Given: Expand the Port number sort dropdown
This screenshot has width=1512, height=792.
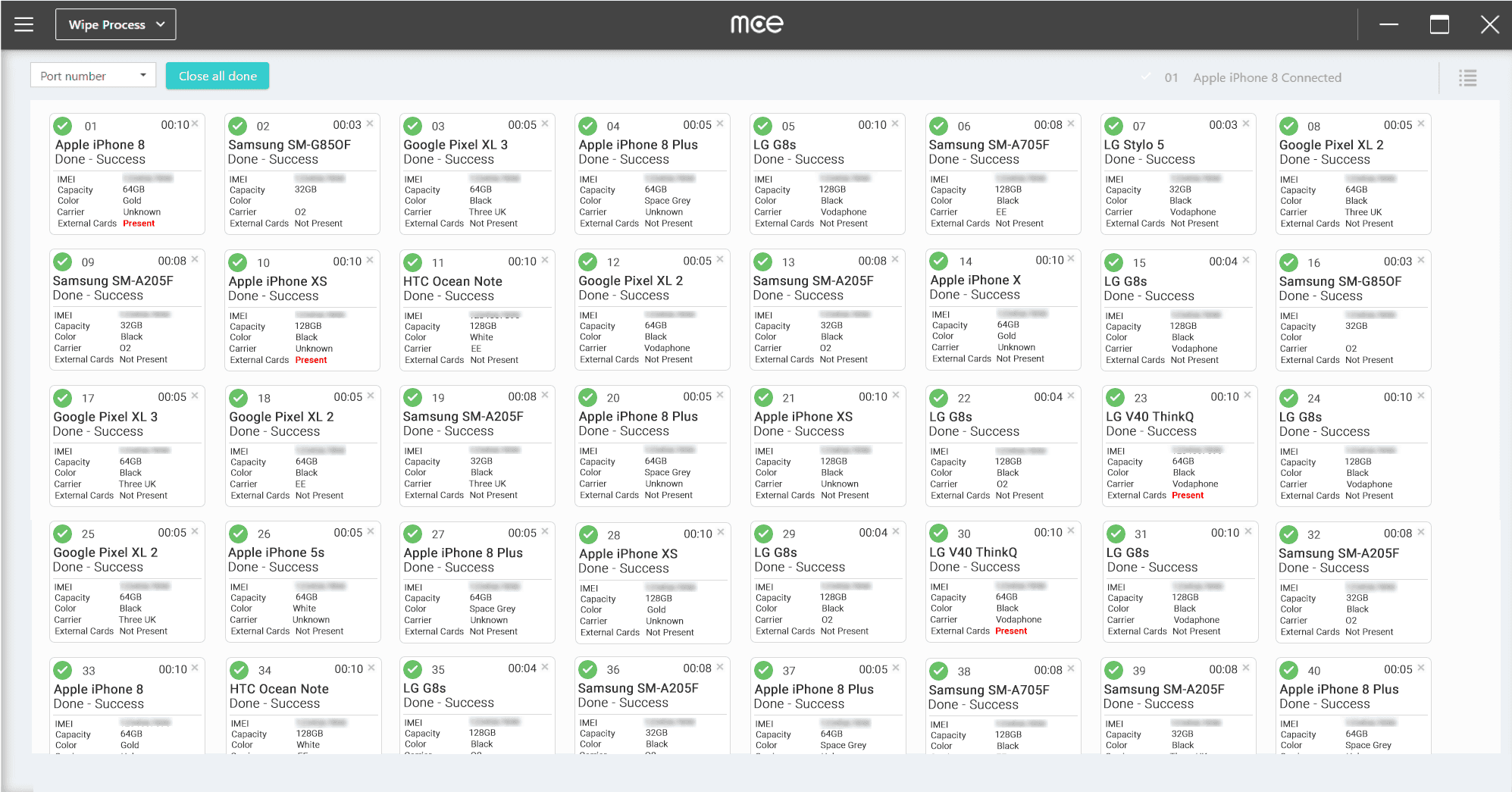Looking at the screenshot, I should pos(93,76).
